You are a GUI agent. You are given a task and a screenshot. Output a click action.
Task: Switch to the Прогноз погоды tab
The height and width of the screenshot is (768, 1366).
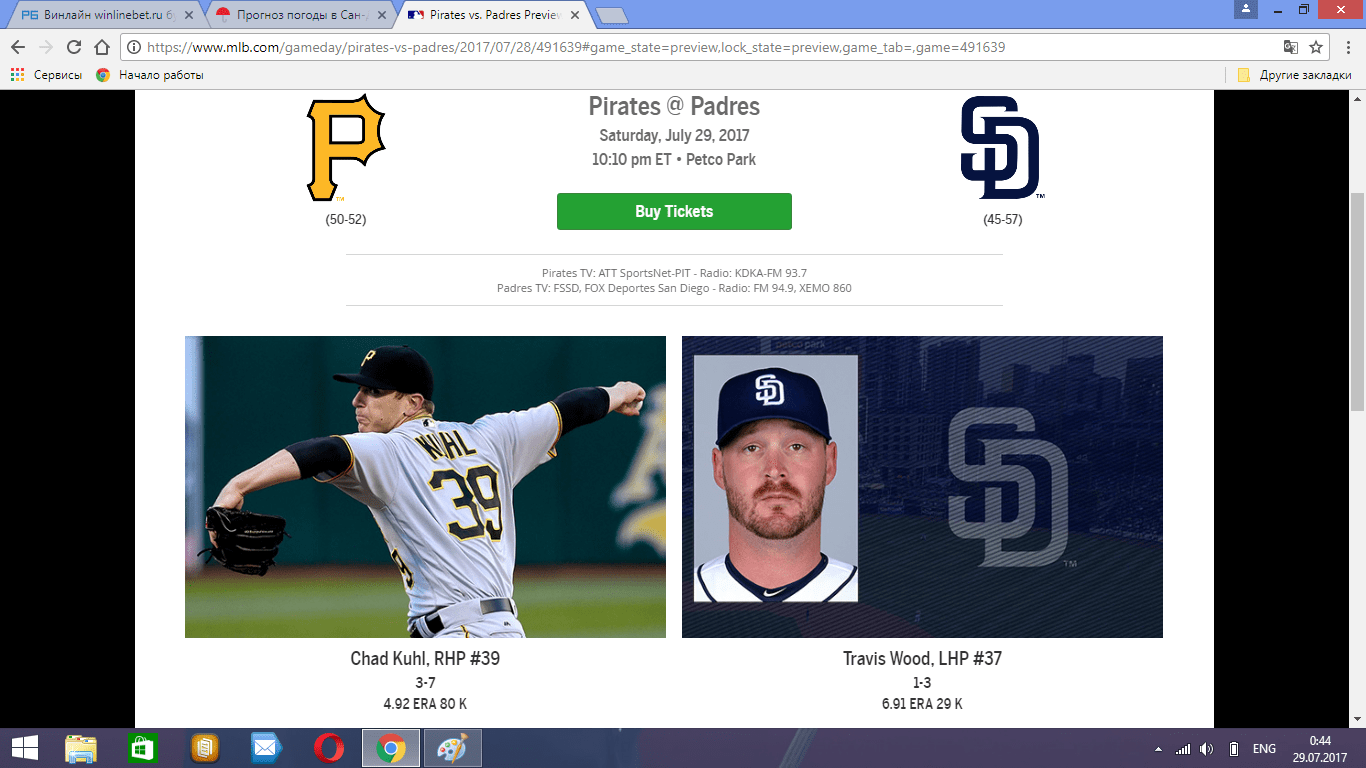298,16
